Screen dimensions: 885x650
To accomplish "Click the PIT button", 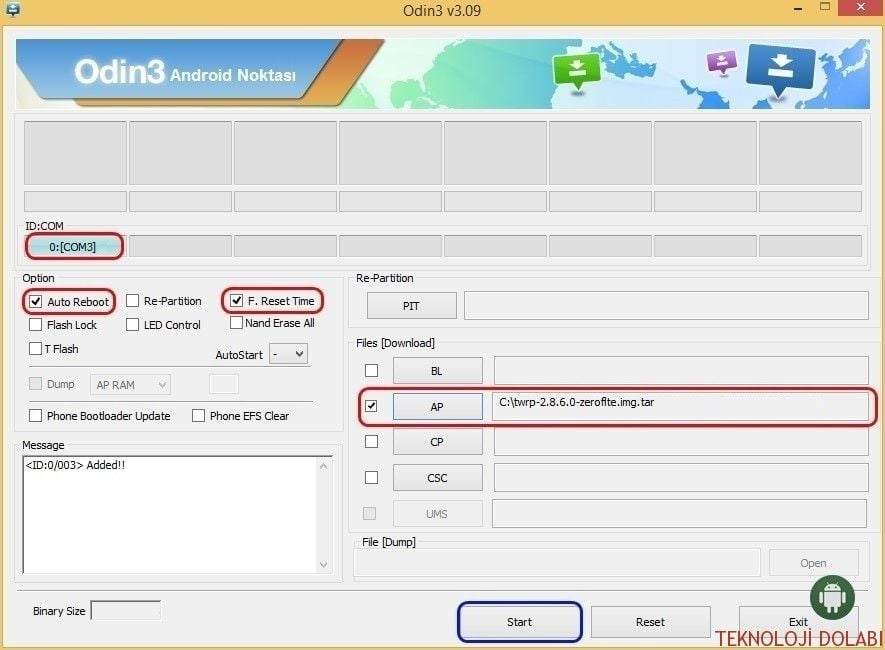I will coord(411,305).
